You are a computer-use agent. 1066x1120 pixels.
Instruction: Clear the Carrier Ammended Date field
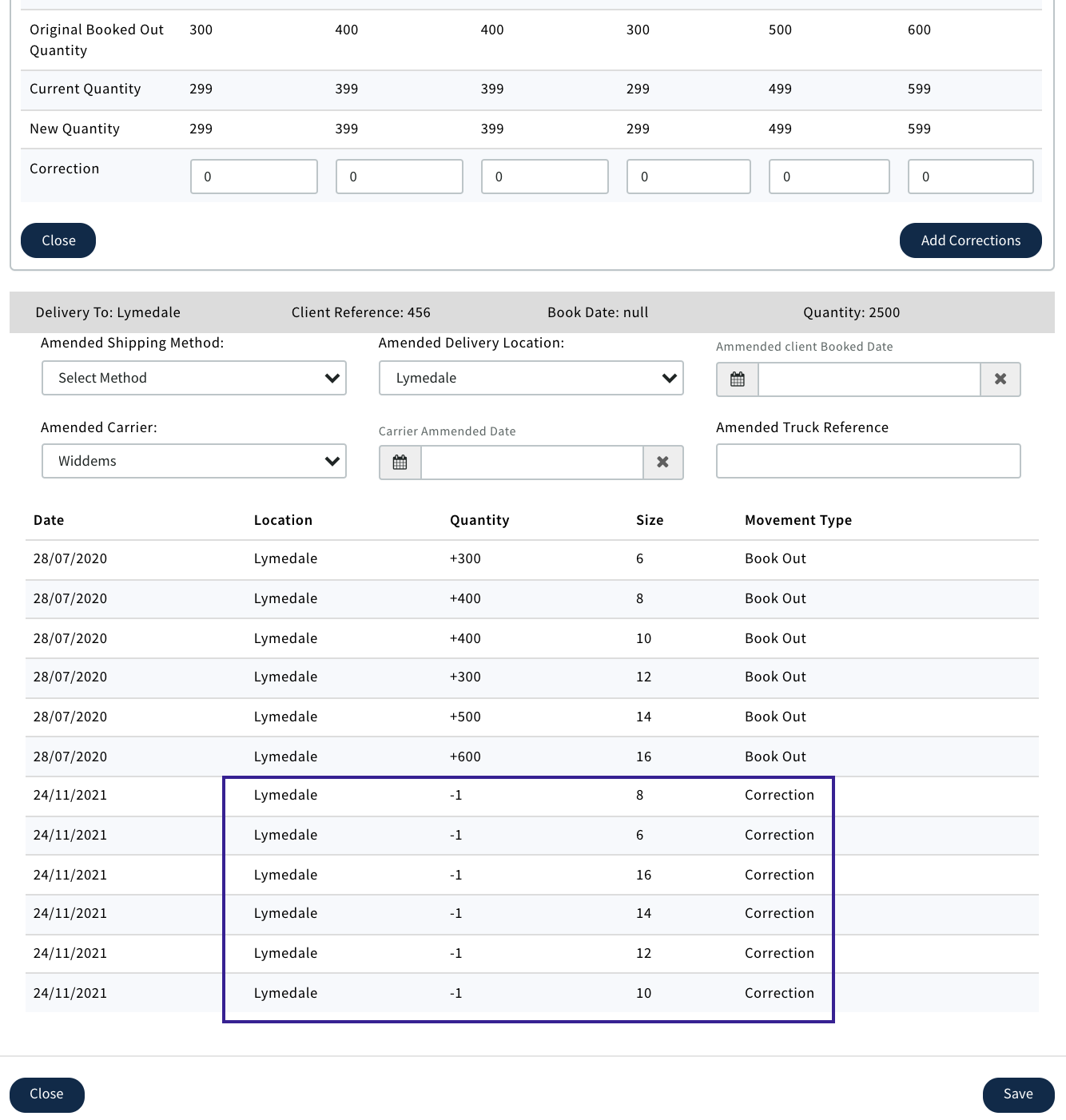click(x=662, y=463)
